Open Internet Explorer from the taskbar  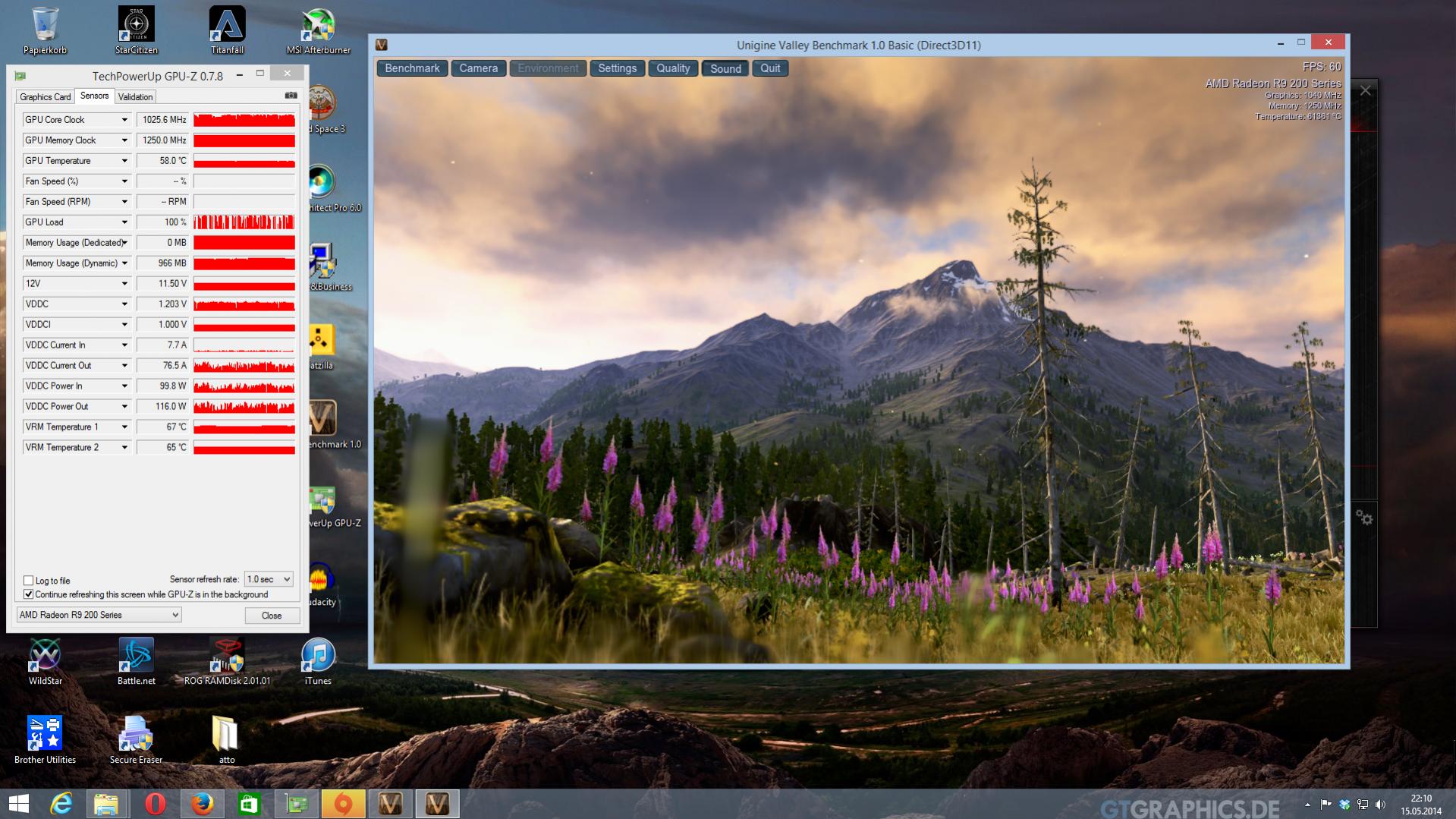click(x=61, y=804)
